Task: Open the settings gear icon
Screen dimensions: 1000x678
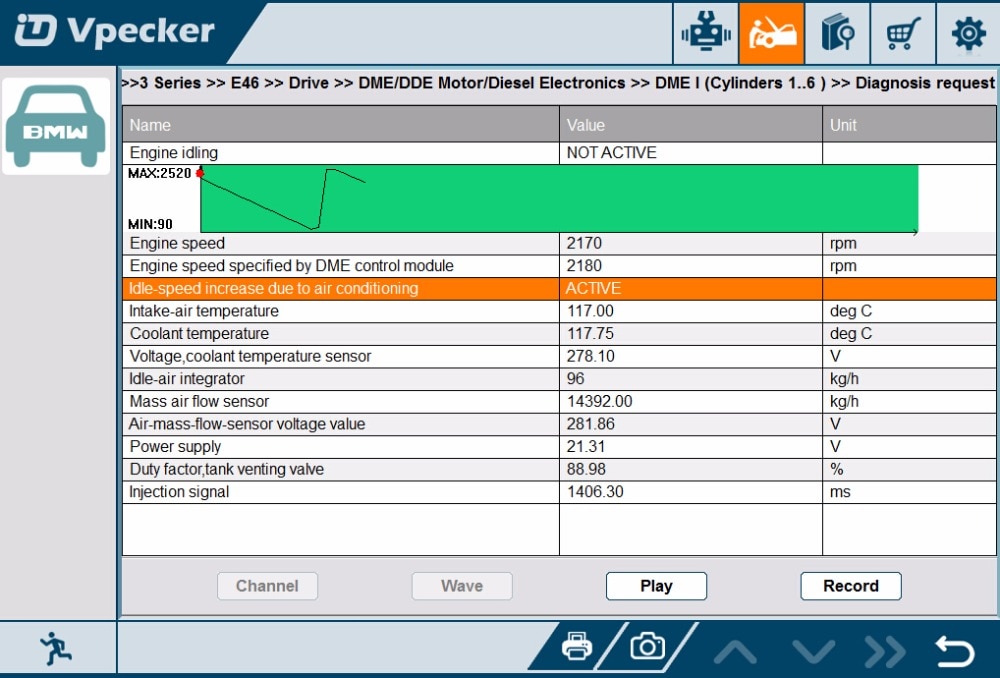Action: (x=968, y=34)
